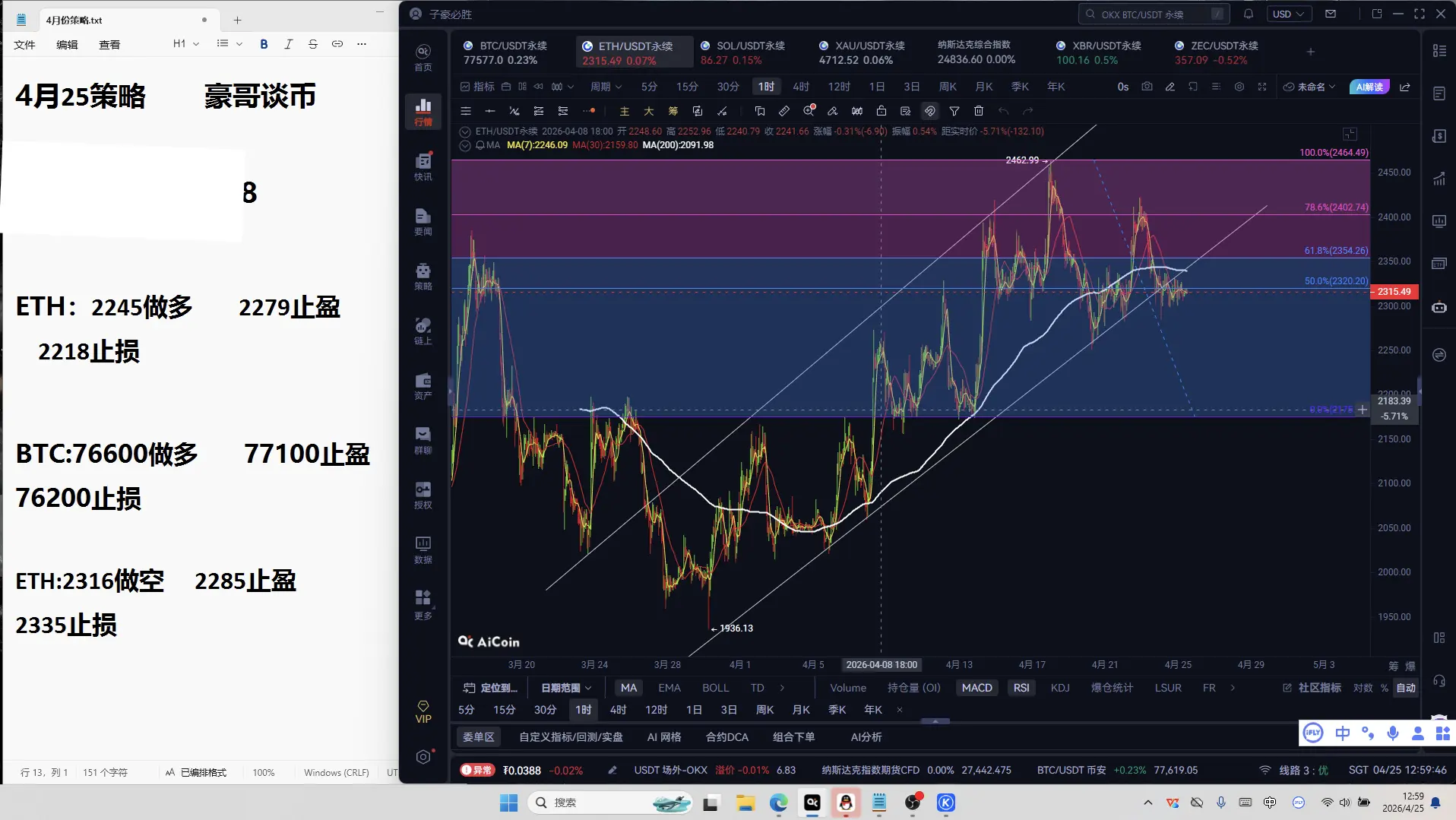Open the 数据 data sidebar icon
This screenshot has height=820, width=1456.
tap(423, 549)
